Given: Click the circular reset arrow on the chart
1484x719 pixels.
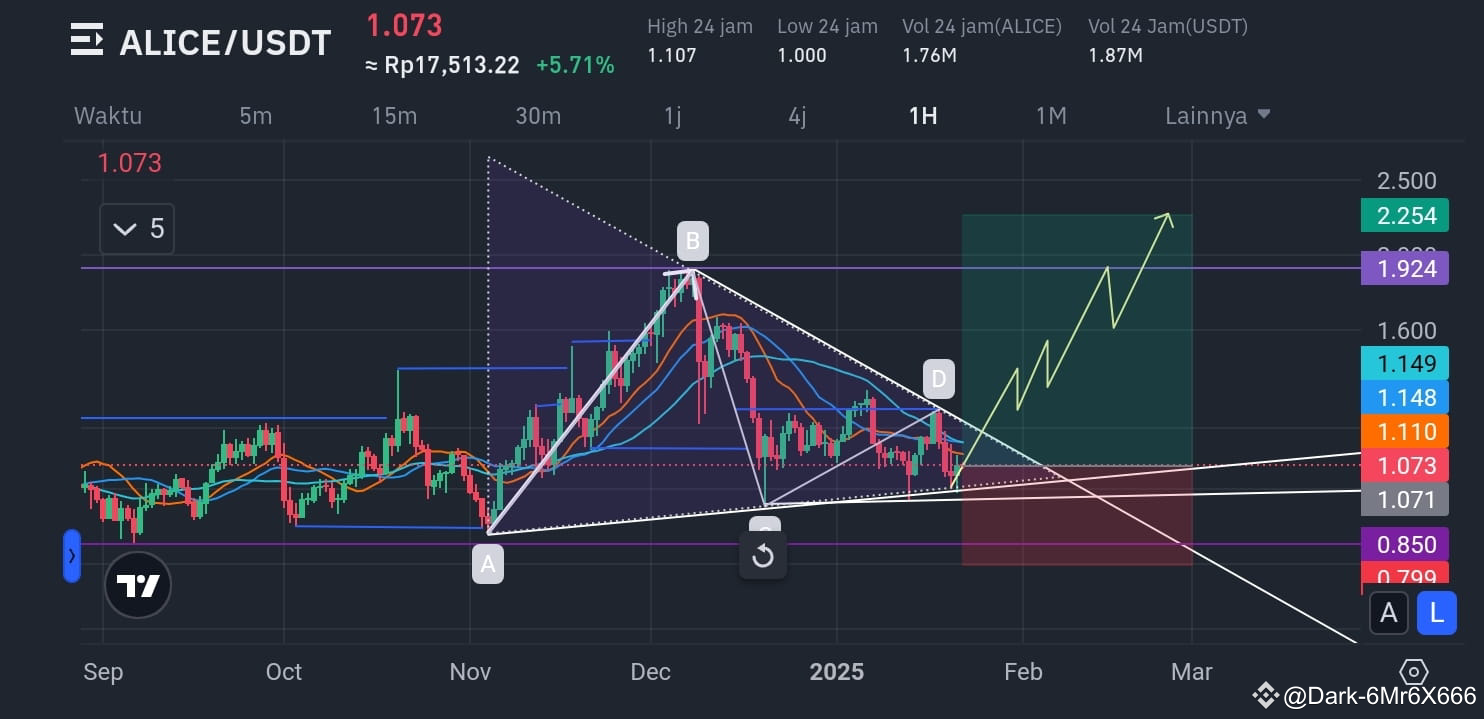Looking at the screenshot, I should coord(763,554).
